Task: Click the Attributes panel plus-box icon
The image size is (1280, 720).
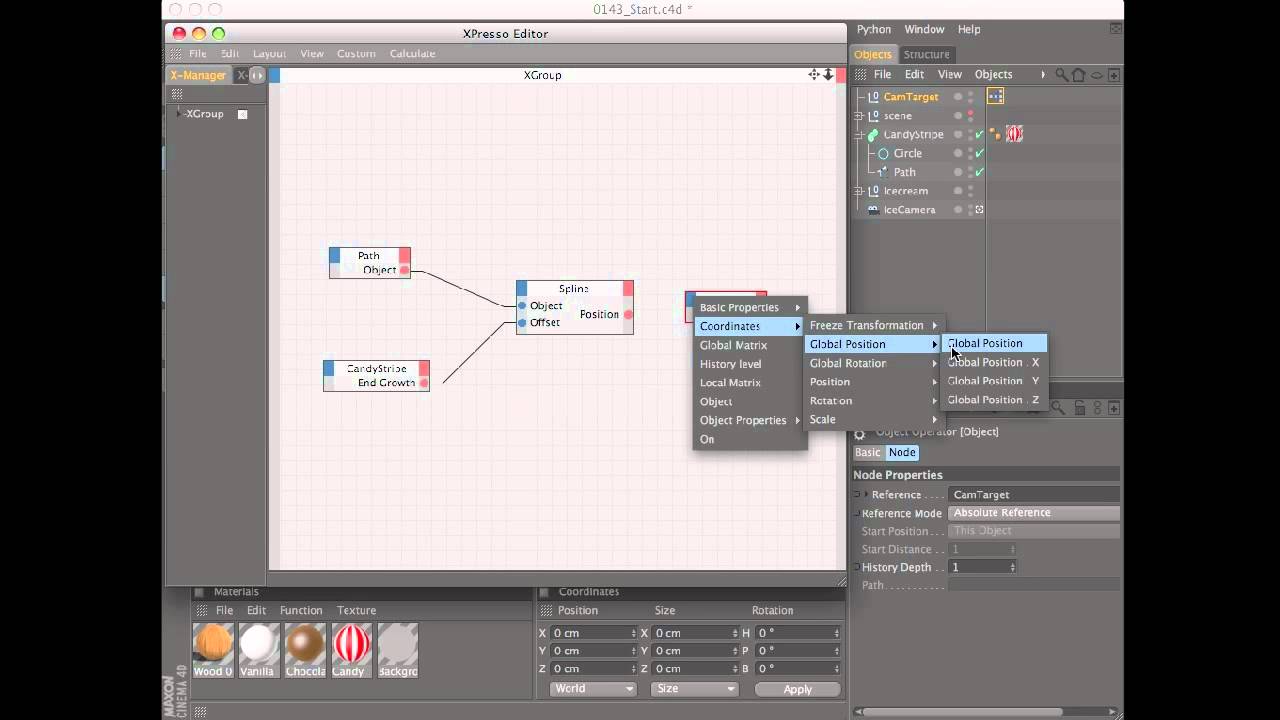Action: pos(1113,408)
